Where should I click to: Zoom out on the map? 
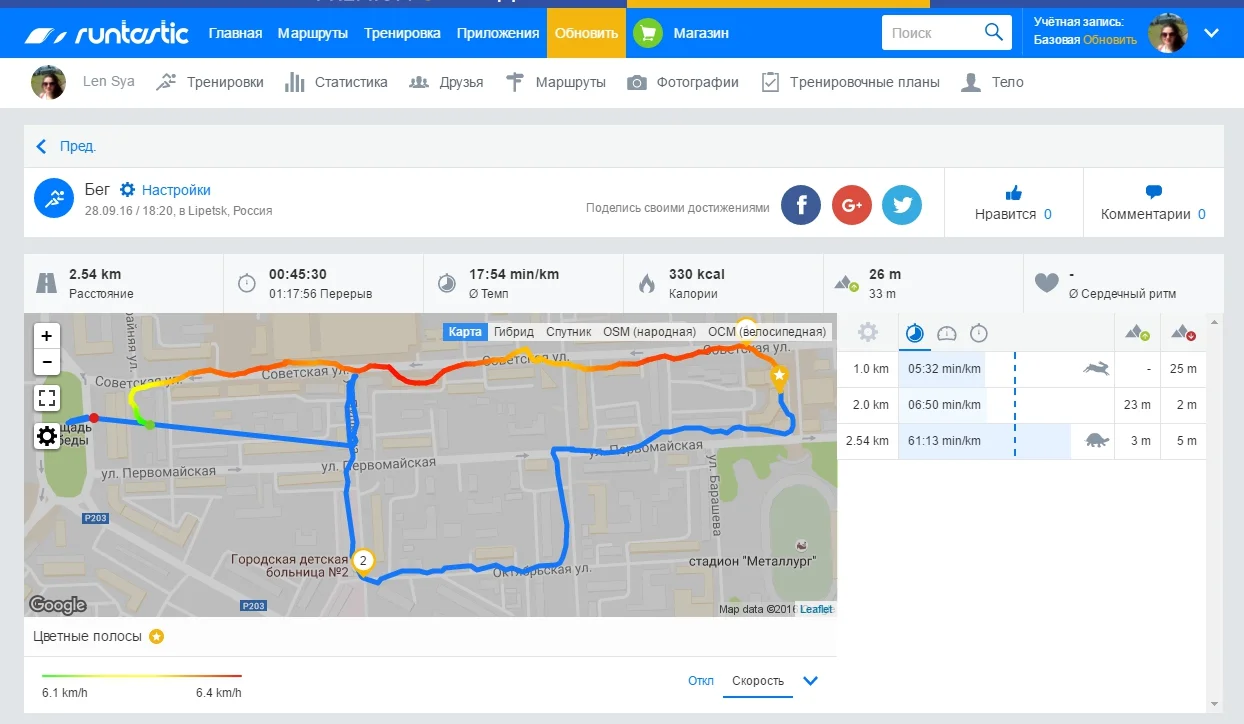(46, 362)
